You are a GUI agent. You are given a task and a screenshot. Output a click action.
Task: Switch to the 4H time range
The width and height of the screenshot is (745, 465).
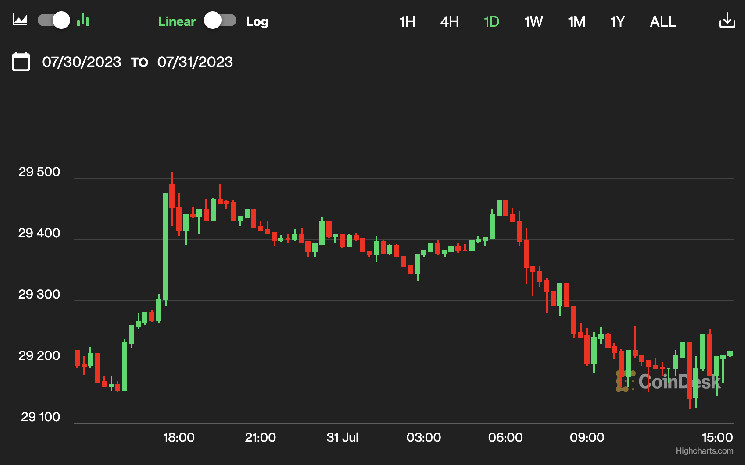(449, 21)
